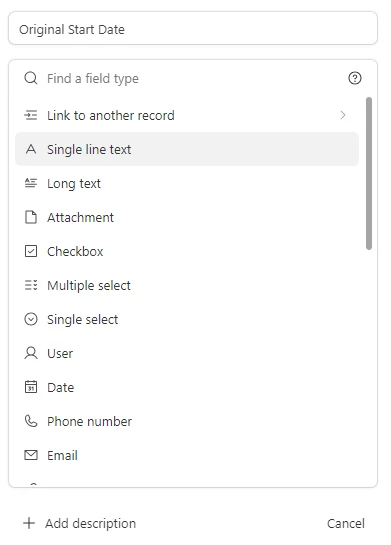Image resolution: width=391 pixels, height=545 pixels.
Task: Click the Long text icon
Action: coord(31,183)
